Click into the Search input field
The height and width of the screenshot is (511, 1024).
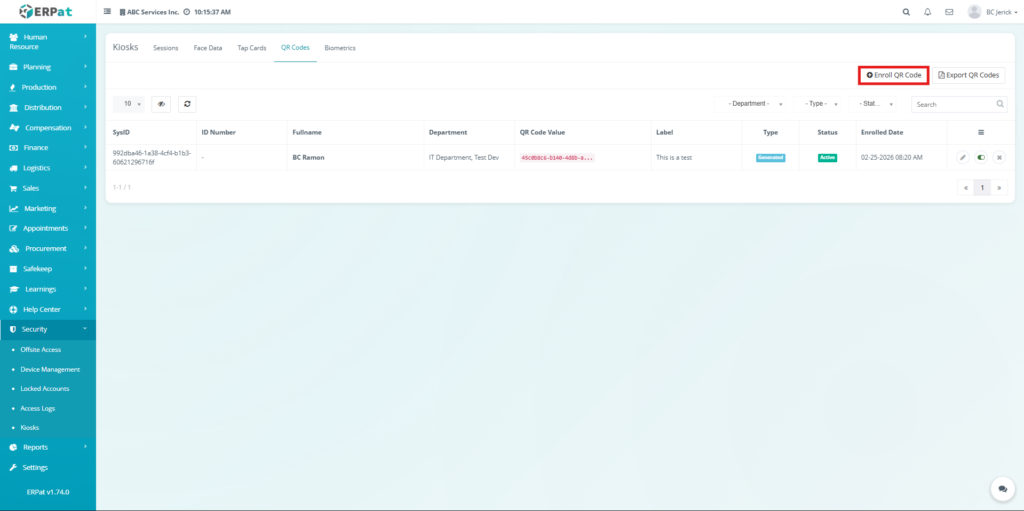tap(953, 104)
